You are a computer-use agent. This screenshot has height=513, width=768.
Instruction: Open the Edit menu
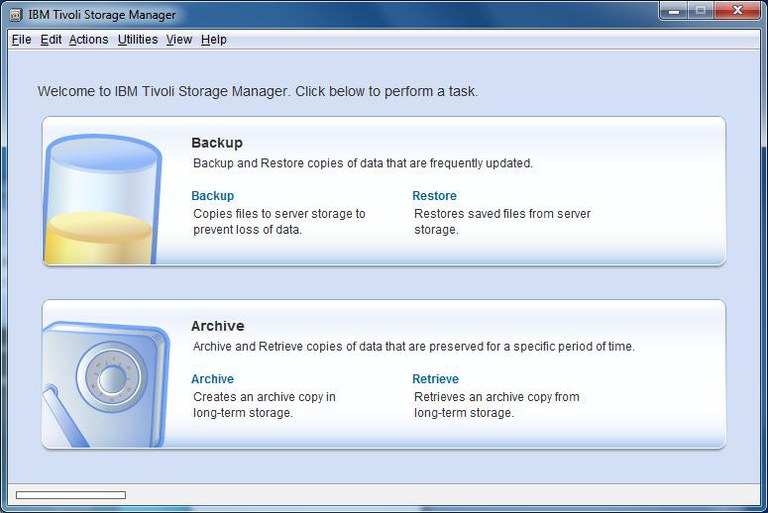click(51, 40)
